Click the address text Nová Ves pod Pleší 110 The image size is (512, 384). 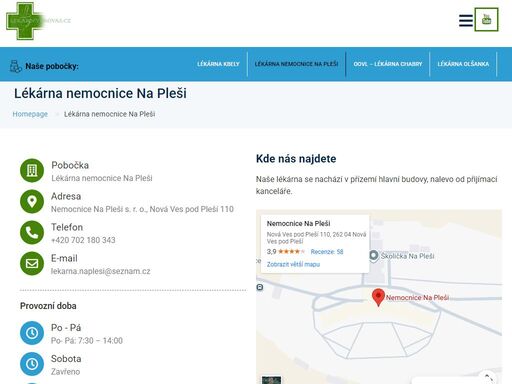pos(192,209)
